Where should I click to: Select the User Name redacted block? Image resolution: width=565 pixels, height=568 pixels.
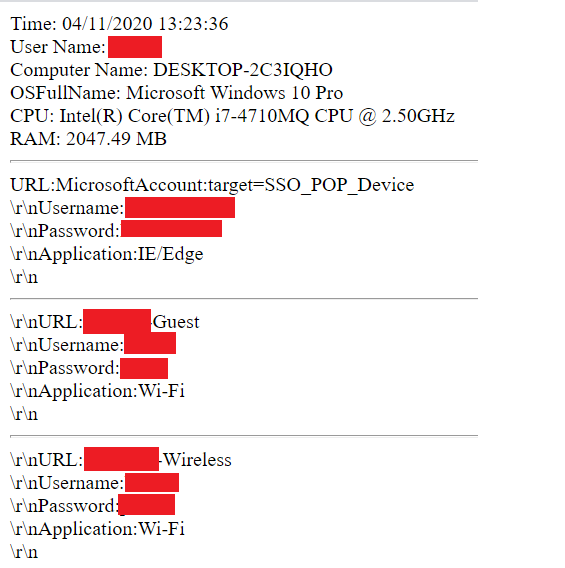135,47
